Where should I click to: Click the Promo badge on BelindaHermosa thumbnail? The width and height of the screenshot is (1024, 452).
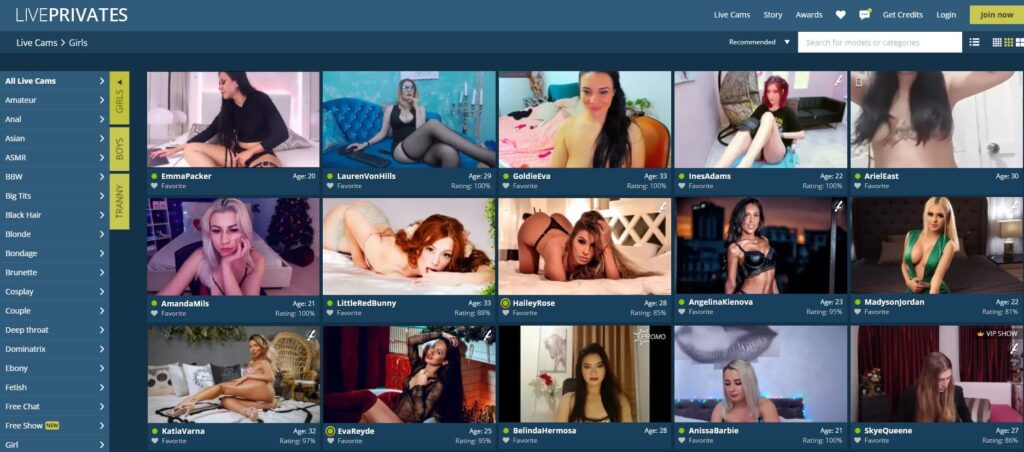click(650, 337)
